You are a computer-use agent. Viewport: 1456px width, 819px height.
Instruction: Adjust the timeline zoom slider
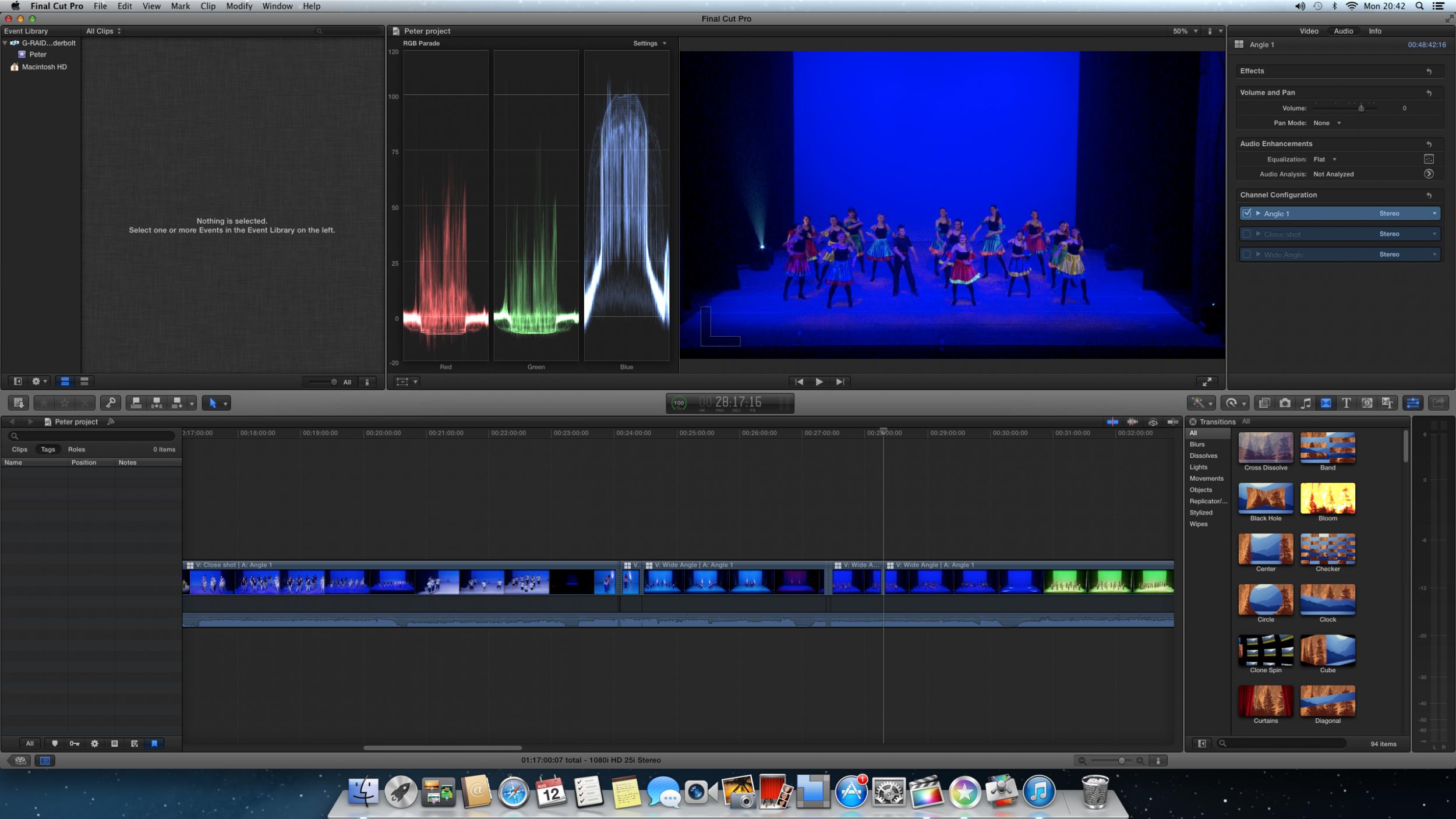point(1122,760)
